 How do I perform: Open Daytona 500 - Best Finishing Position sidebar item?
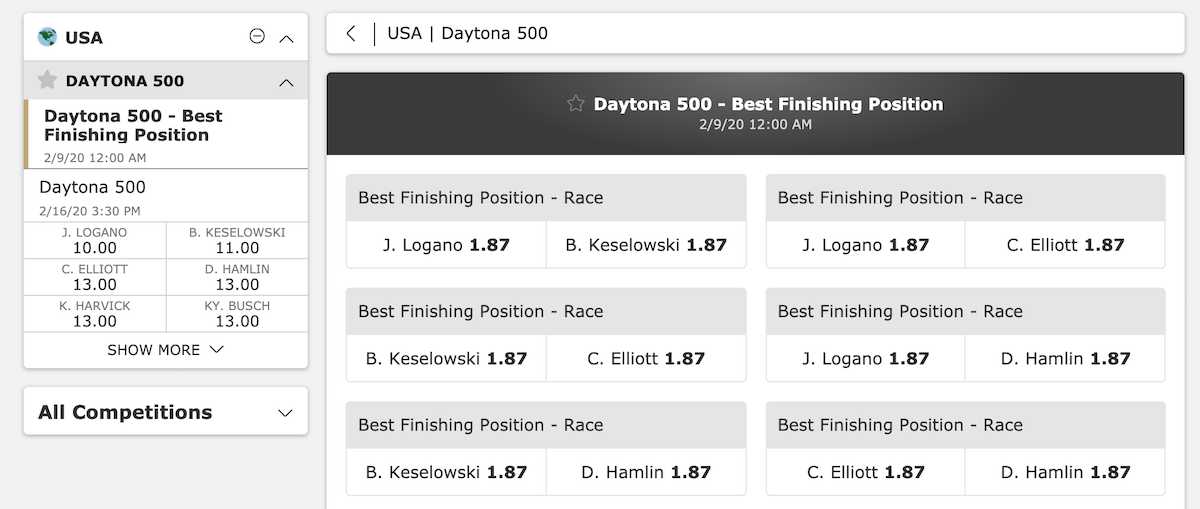pyautogui.click(x=166, y=133)
